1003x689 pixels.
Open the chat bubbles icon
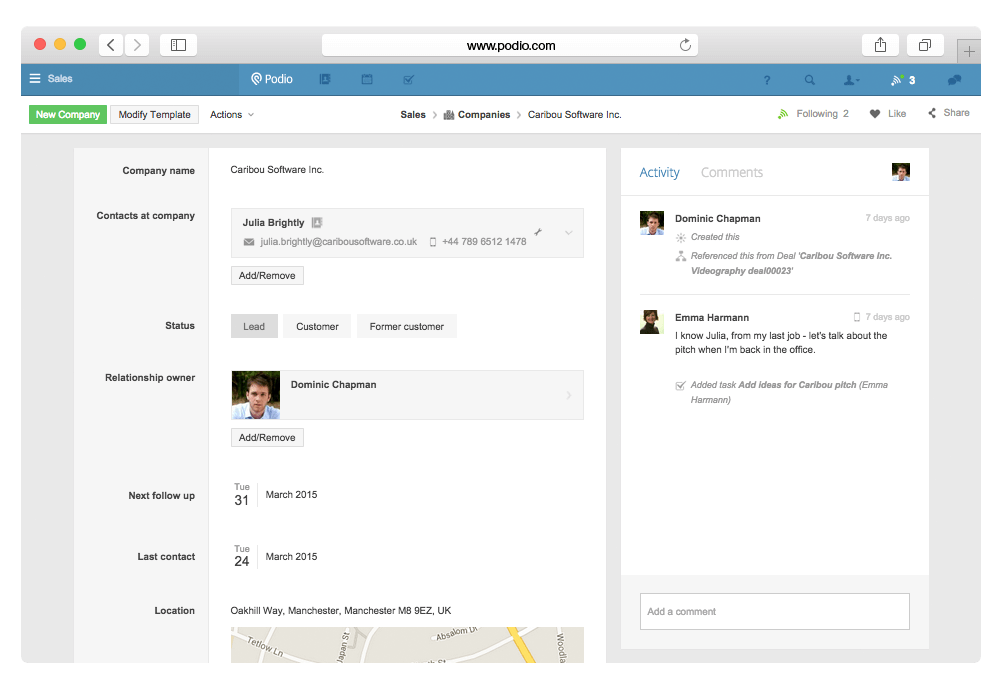tap(954, 80)
